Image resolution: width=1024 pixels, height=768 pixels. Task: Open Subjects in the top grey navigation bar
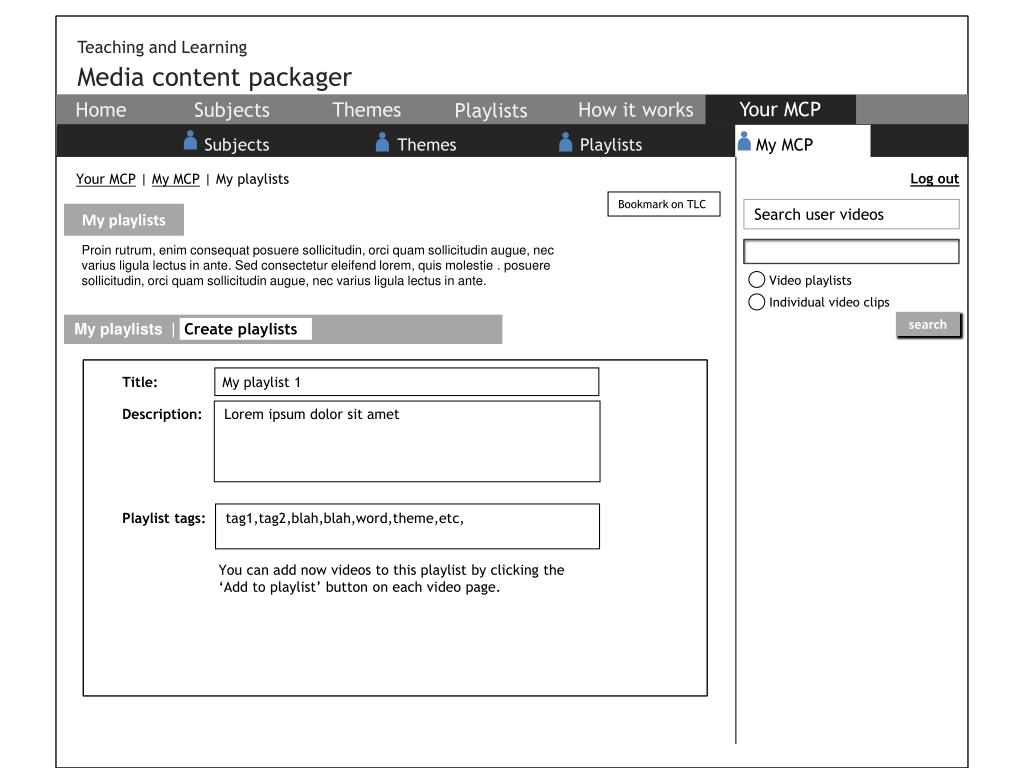[232, 110]
